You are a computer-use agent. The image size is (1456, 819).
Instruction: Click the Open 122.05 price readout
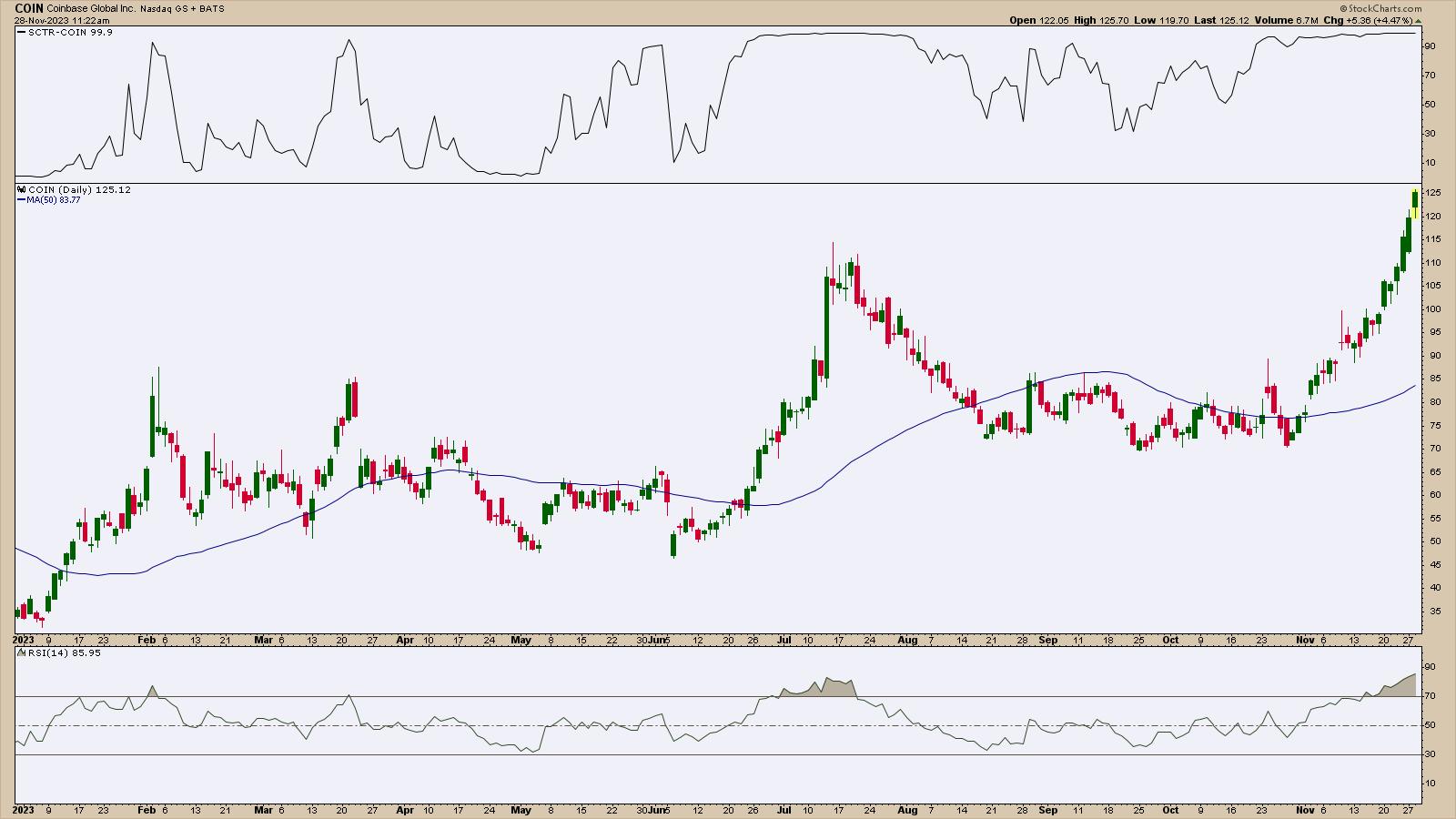point(1035,20)
